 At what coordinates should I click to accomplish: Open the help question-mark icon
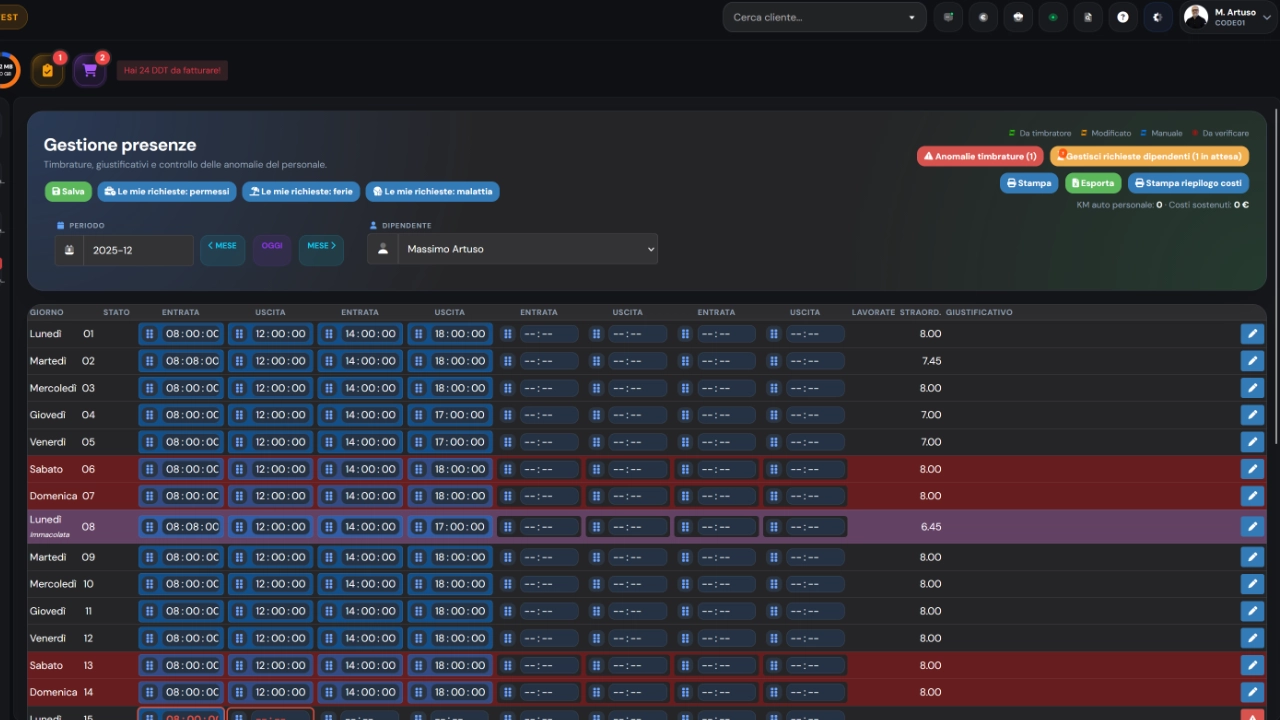(1123, 17)
